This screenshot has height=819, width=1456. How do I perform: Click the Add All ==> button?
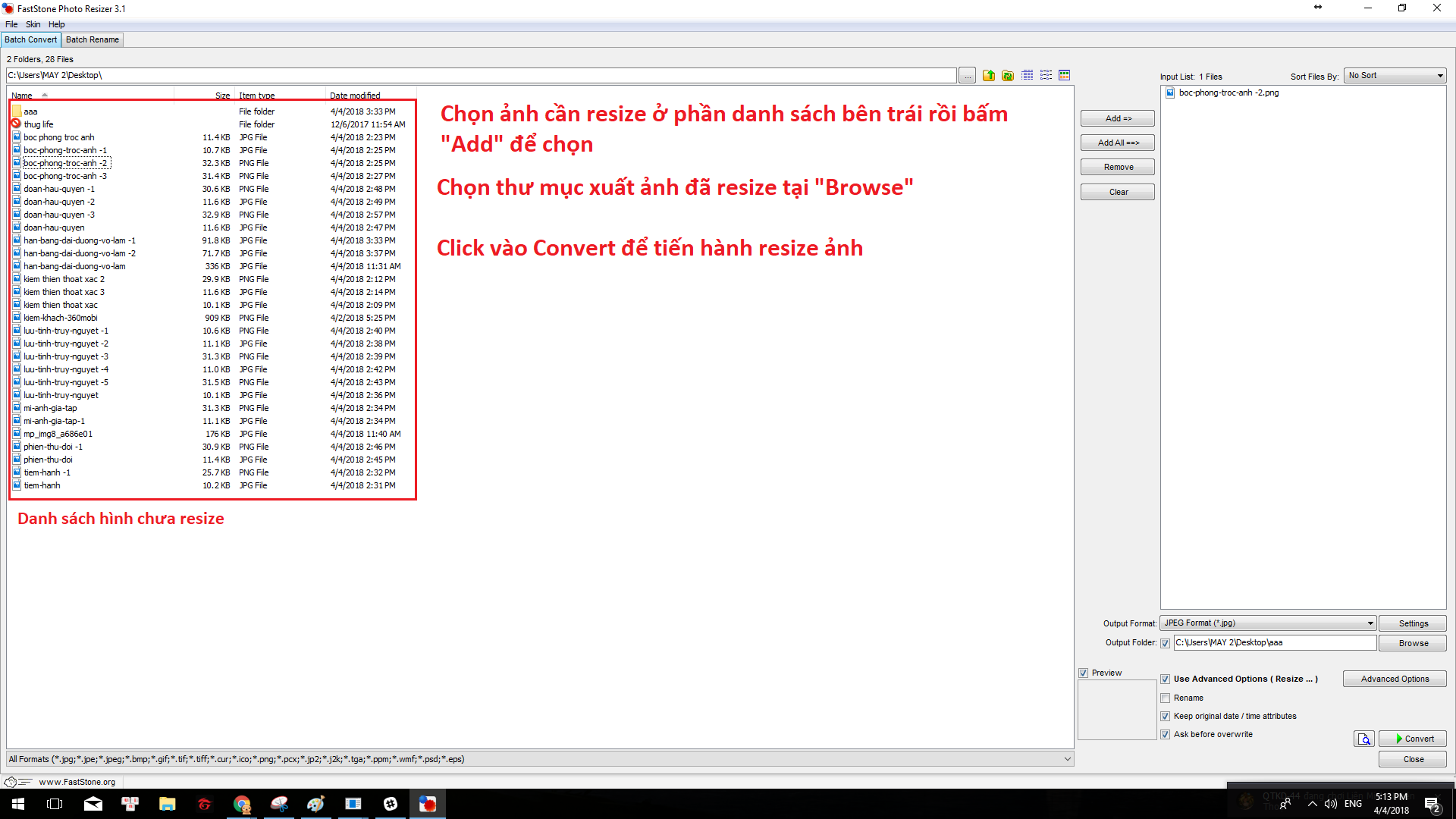(1118, 143)
